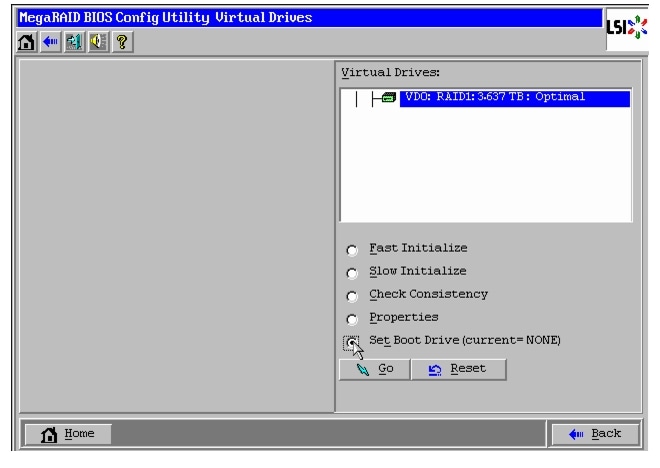Click the Go button

pyautogui.click(x=374, y=369)
